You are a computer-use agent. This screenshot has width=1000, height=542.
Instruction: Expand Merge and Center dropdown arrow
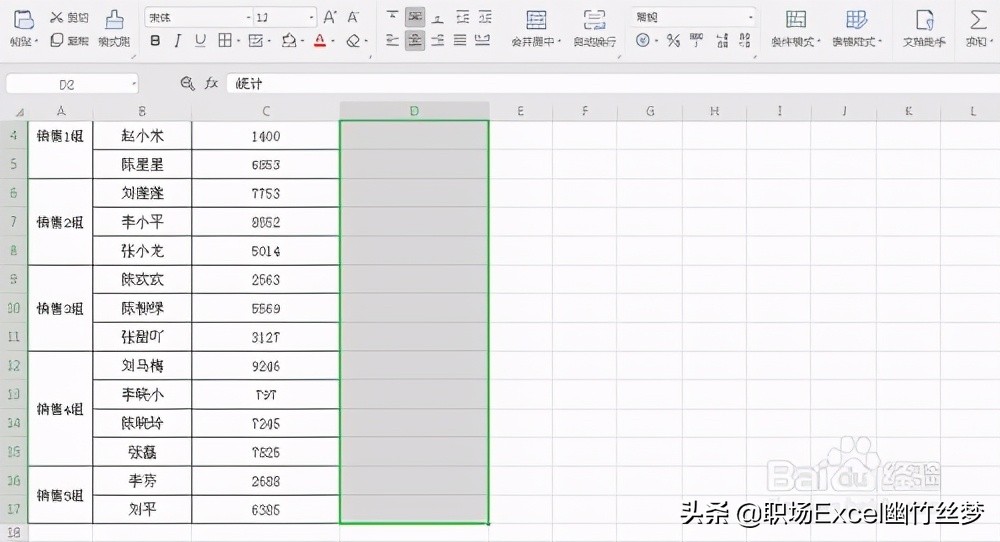[559, 42]
